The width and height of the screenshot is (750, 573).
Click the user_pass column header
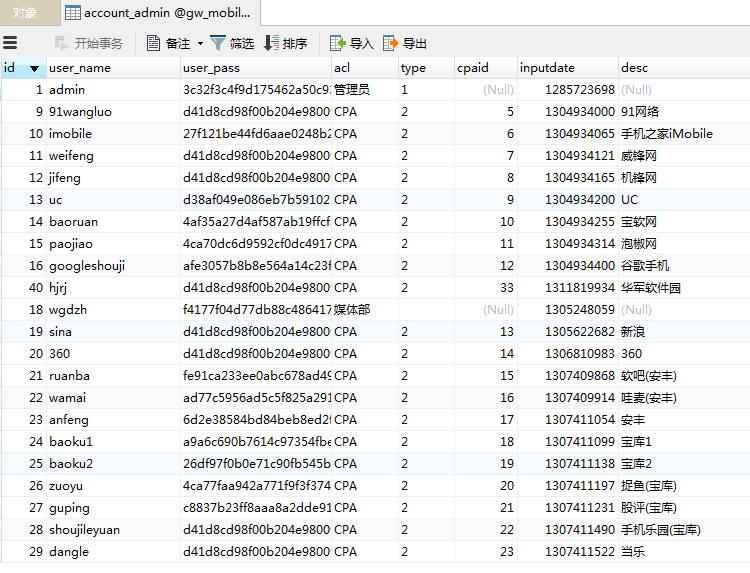coord(256,68)
